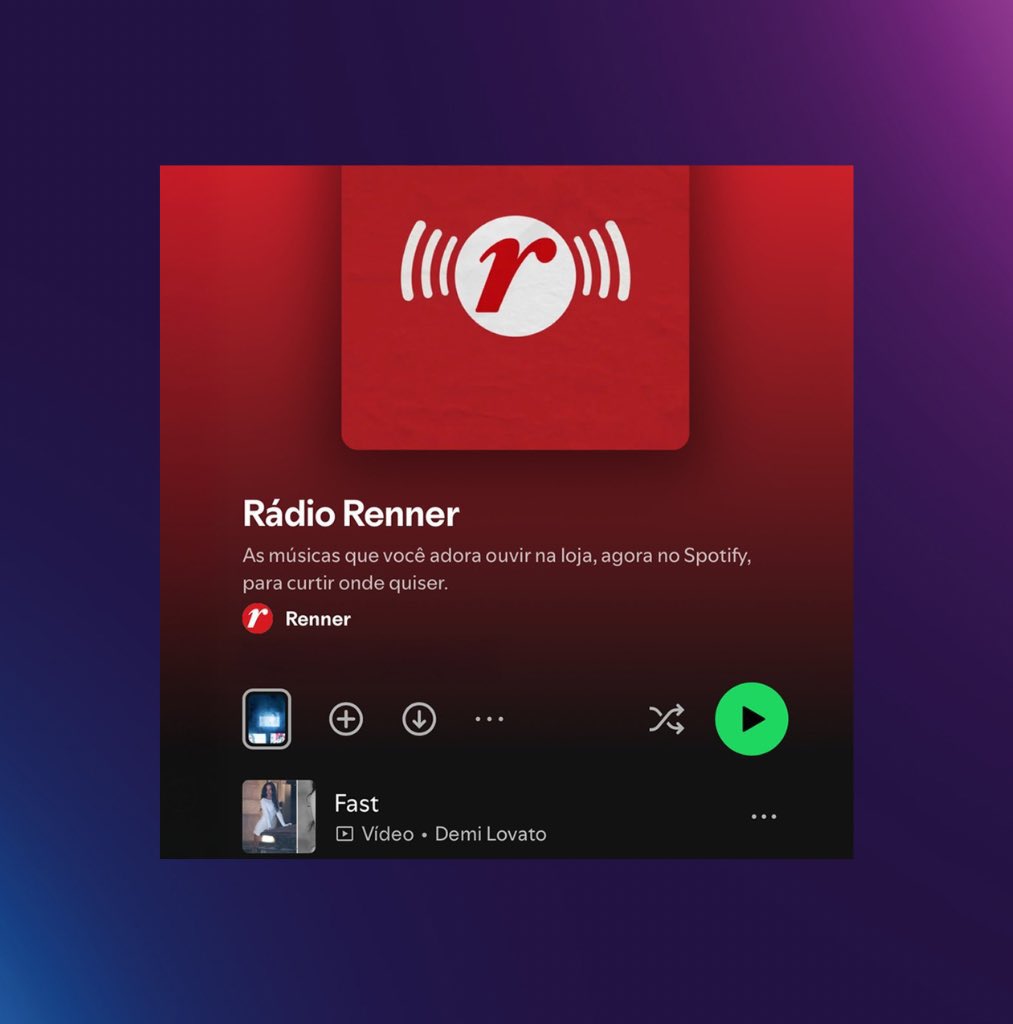Open more options for Fast track
Viewport: 1013px width, 1024px height.
764,816
